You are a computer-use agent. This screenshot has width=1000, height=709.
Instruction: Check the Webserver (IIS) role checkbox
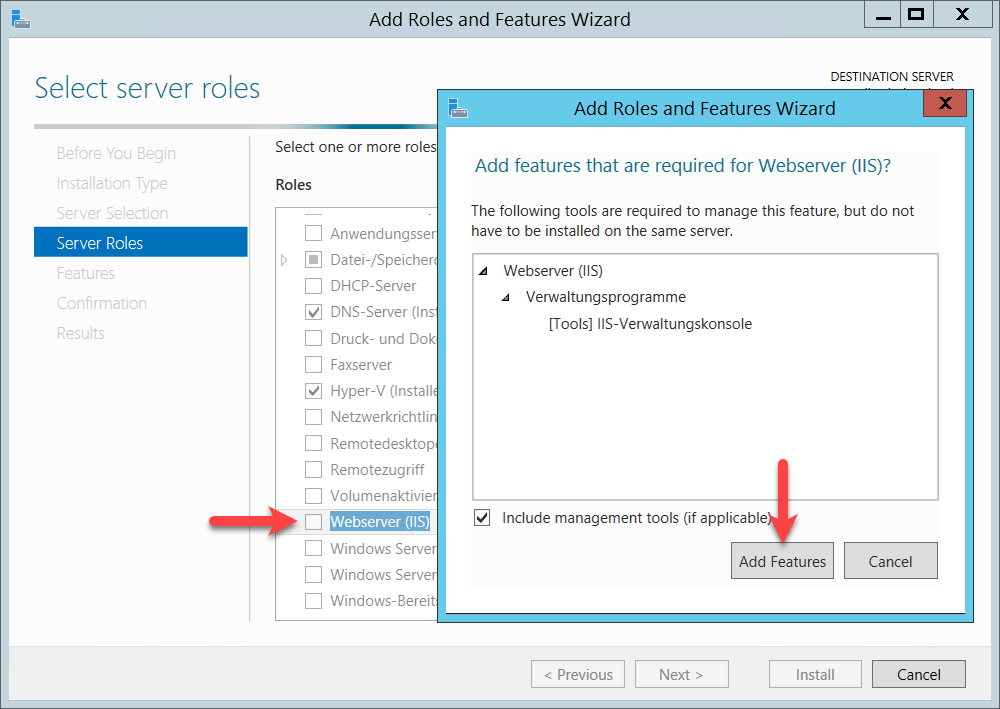[314, 522]
